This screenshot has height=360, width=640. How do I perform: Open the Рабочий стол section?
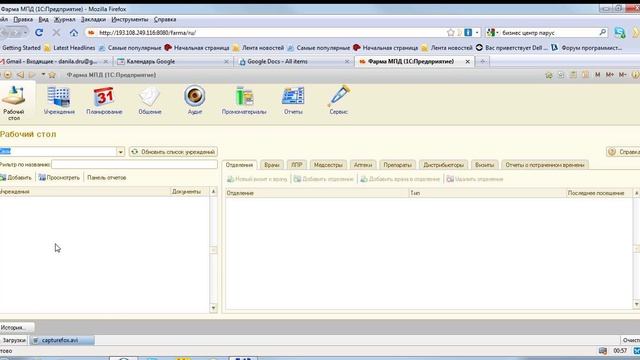(x=14, y=103)
